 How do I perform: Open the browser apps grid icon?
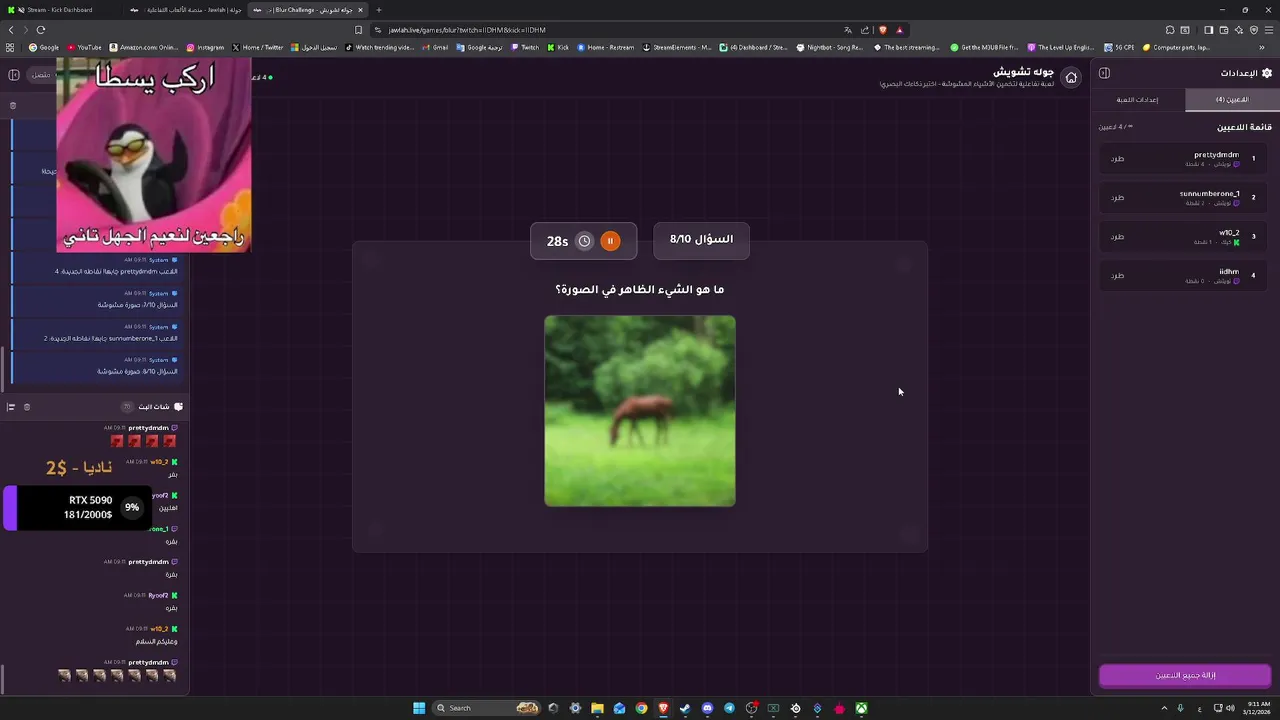tap(10, 47)
